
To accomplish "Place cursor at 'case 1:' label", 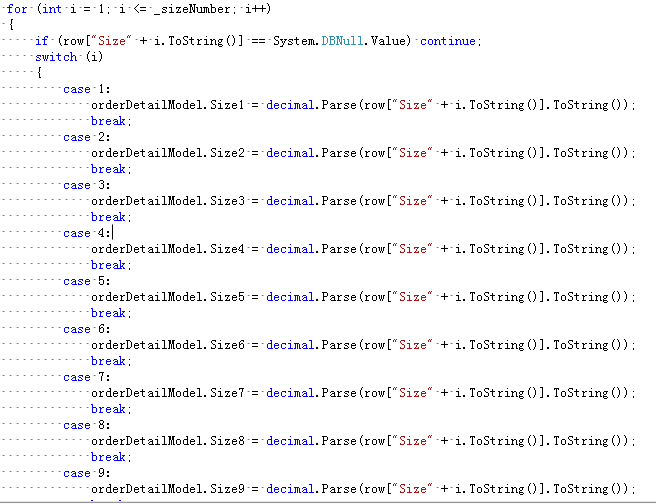I will coord(87,89).
